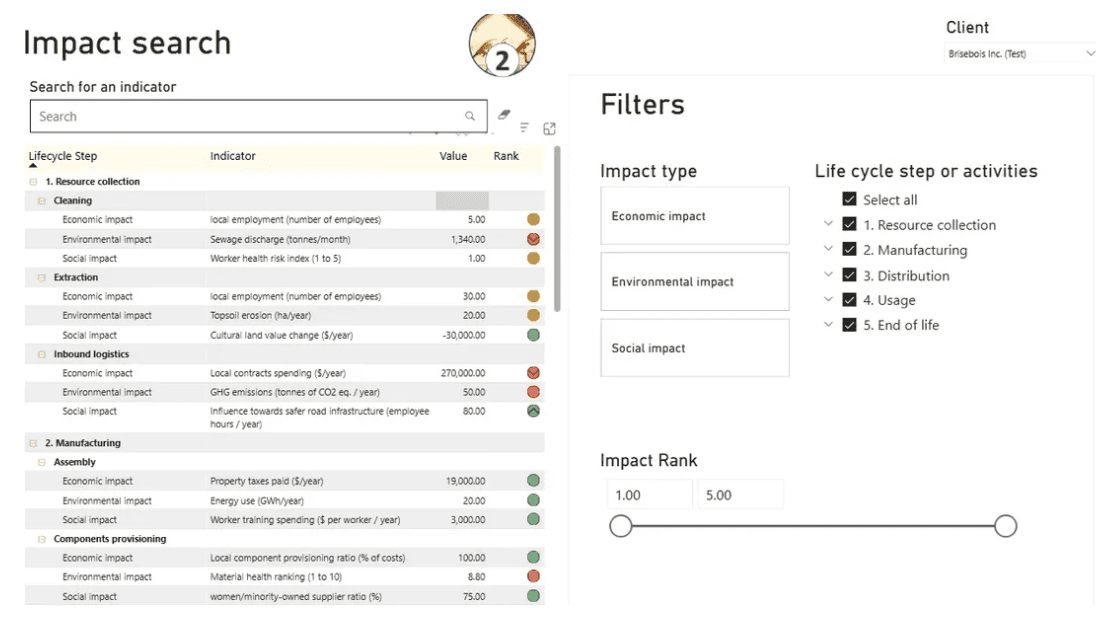Open the table sort/filter lines icon

coord(524,127)
